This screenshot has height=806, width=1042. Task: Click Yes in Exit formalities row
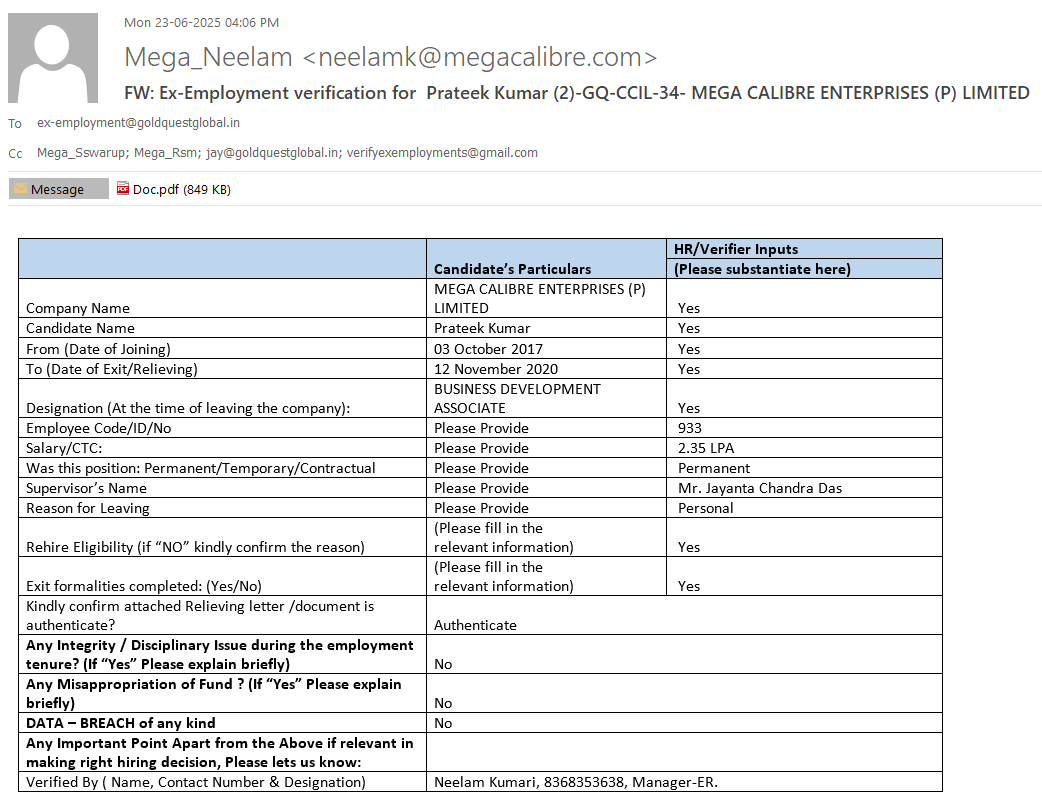[x=688, y=586]
